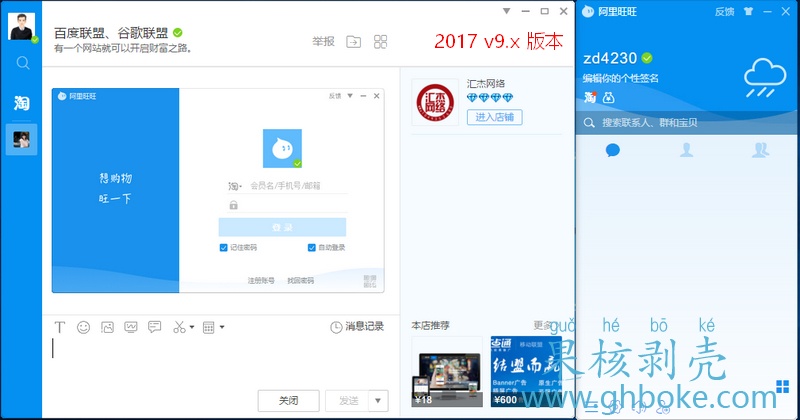This screenshot has height=420, width=800.
Task: Click 注册账号 link in login image
Action: pos(261,280)
